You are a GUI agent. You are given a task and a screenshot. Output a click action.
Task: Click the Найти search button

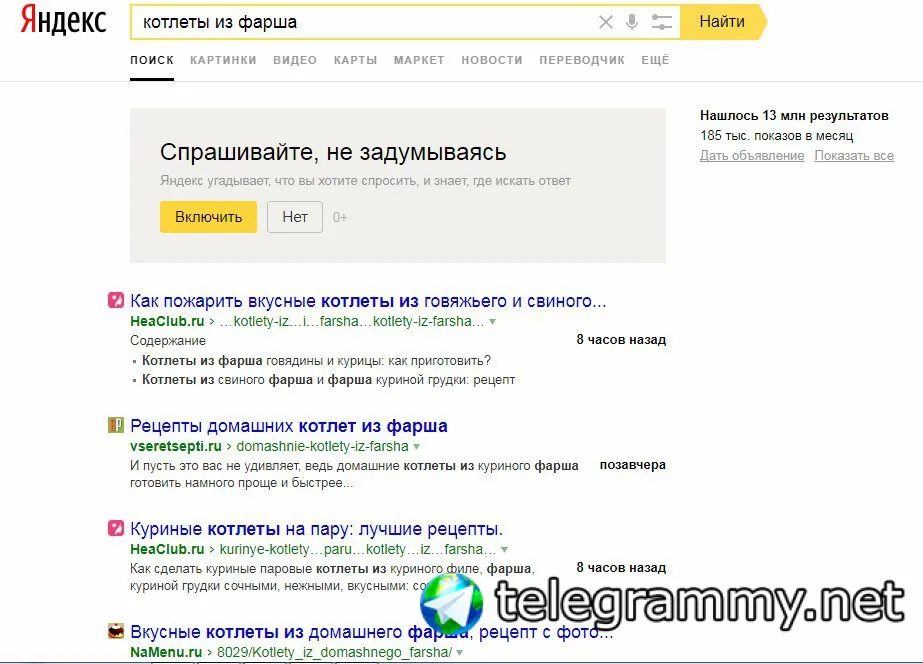coord(723,22)
